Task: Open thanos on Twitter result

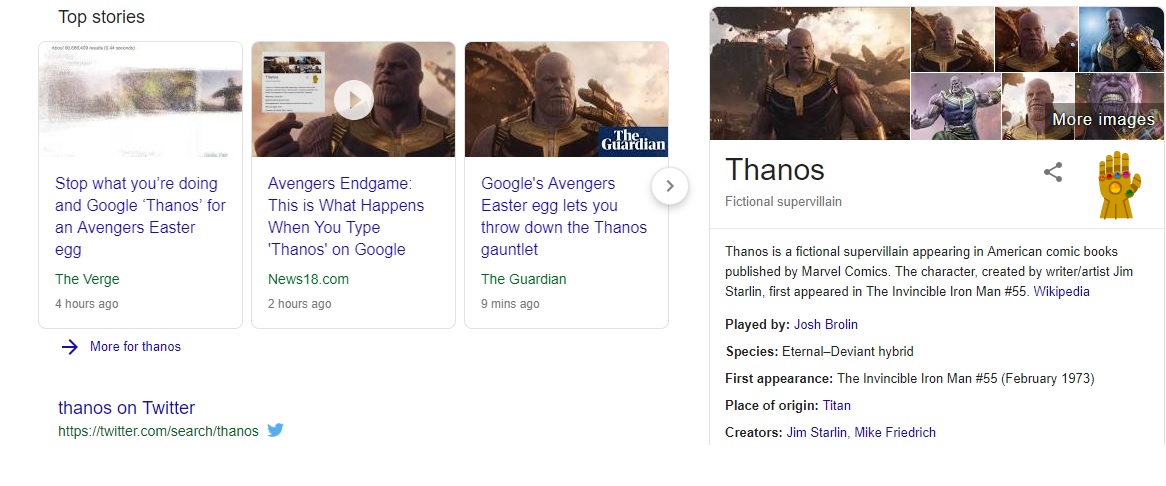Action: tap(126, 408)
